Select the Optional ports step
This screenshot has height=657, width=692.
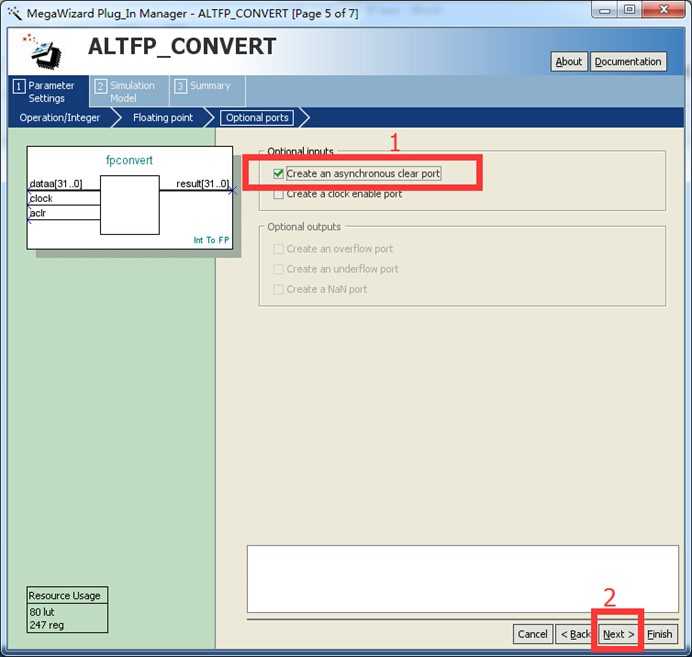click(257, 118)
